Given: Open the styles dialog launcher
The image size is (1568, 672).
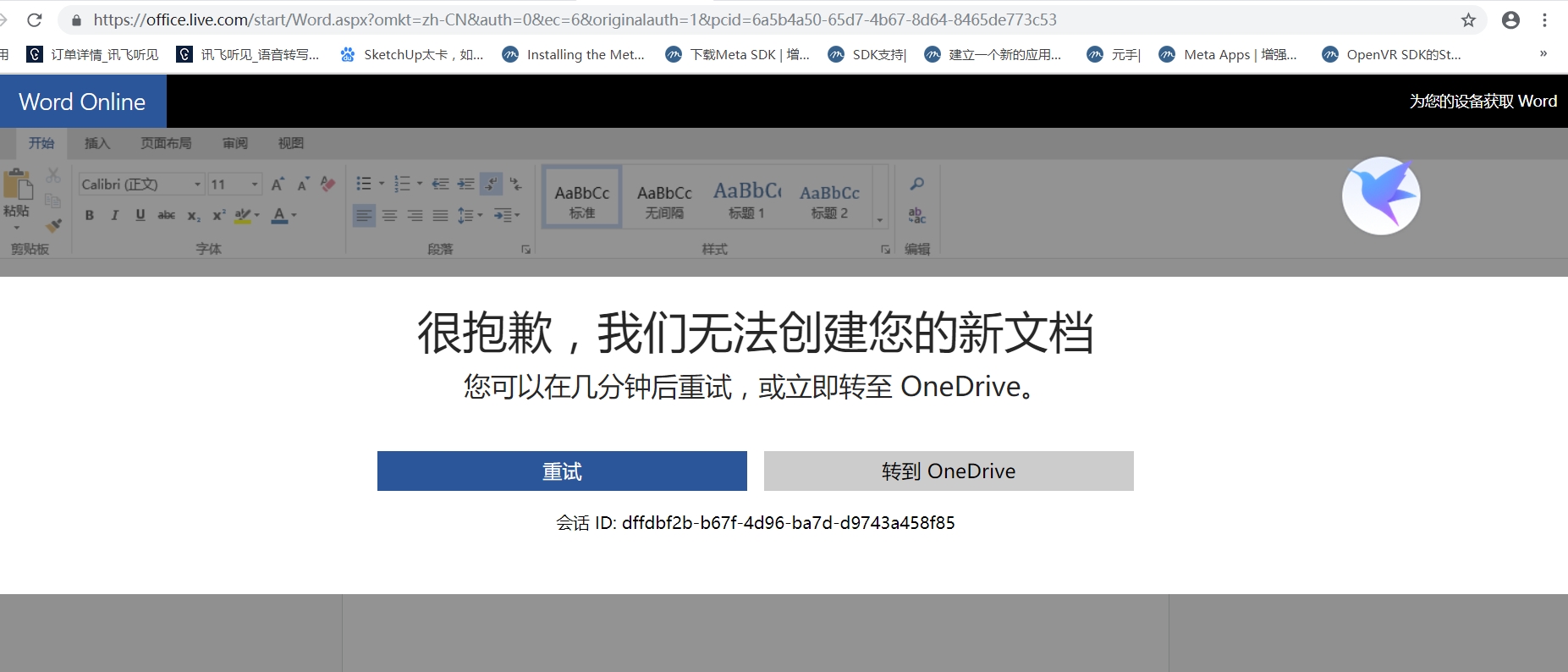Looking at the screenshot, I should click(x=886, y=250).
